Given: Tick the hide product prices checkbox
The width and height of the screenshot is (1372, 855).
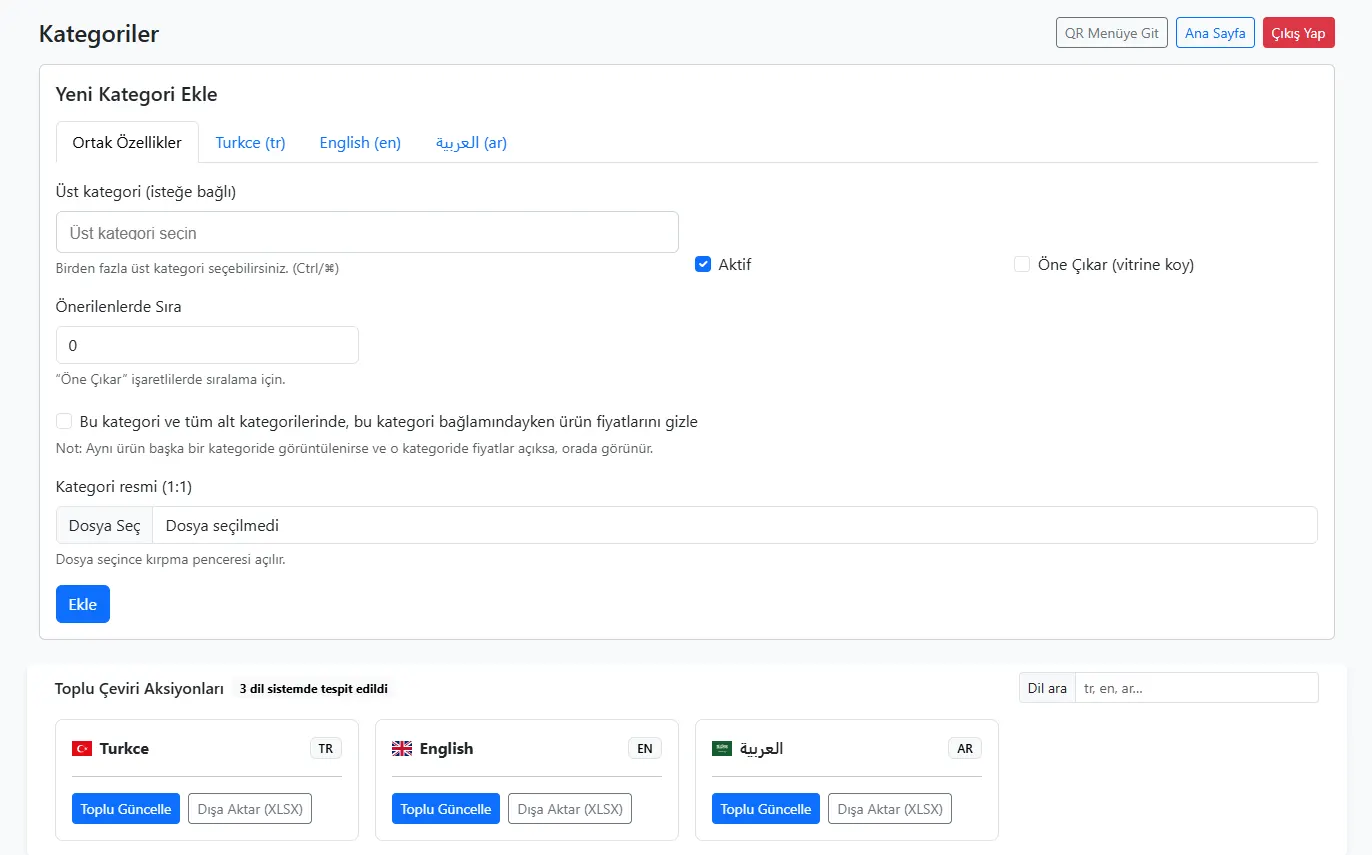Looking at the screenshot, I should (64, 421).
